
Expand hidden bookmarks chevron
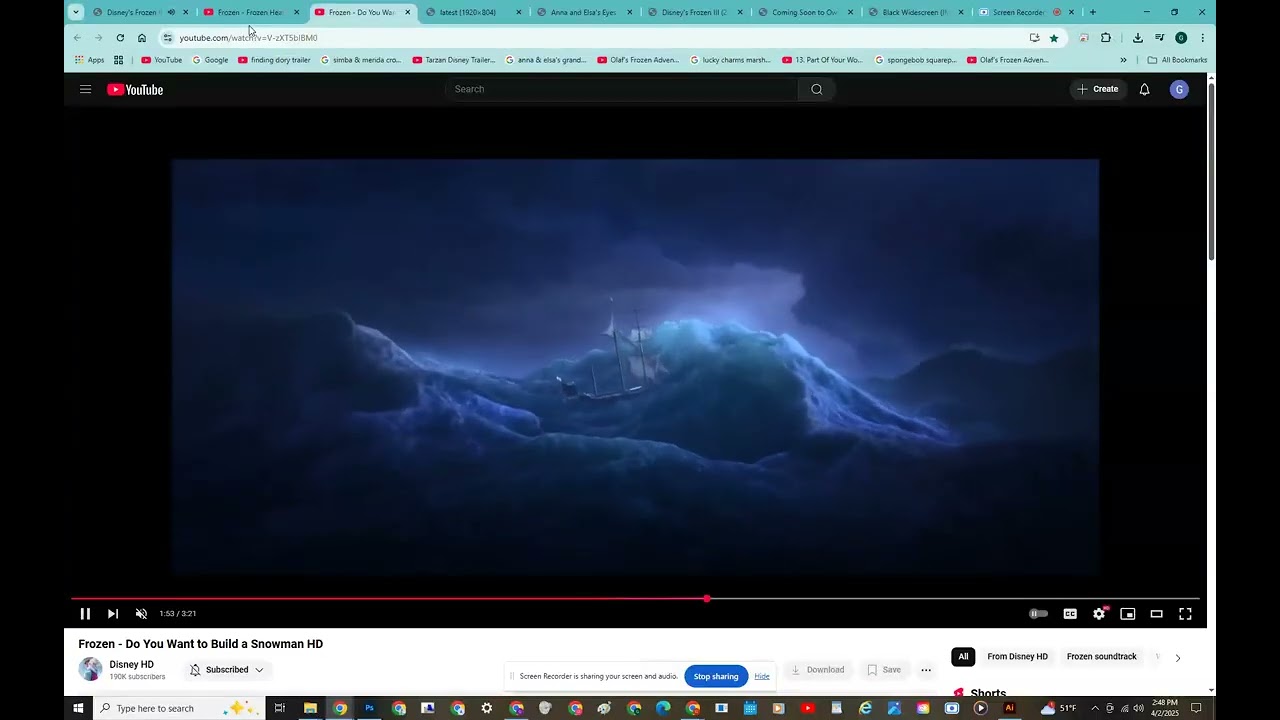pyautogui.click(x=1123, y=60)
